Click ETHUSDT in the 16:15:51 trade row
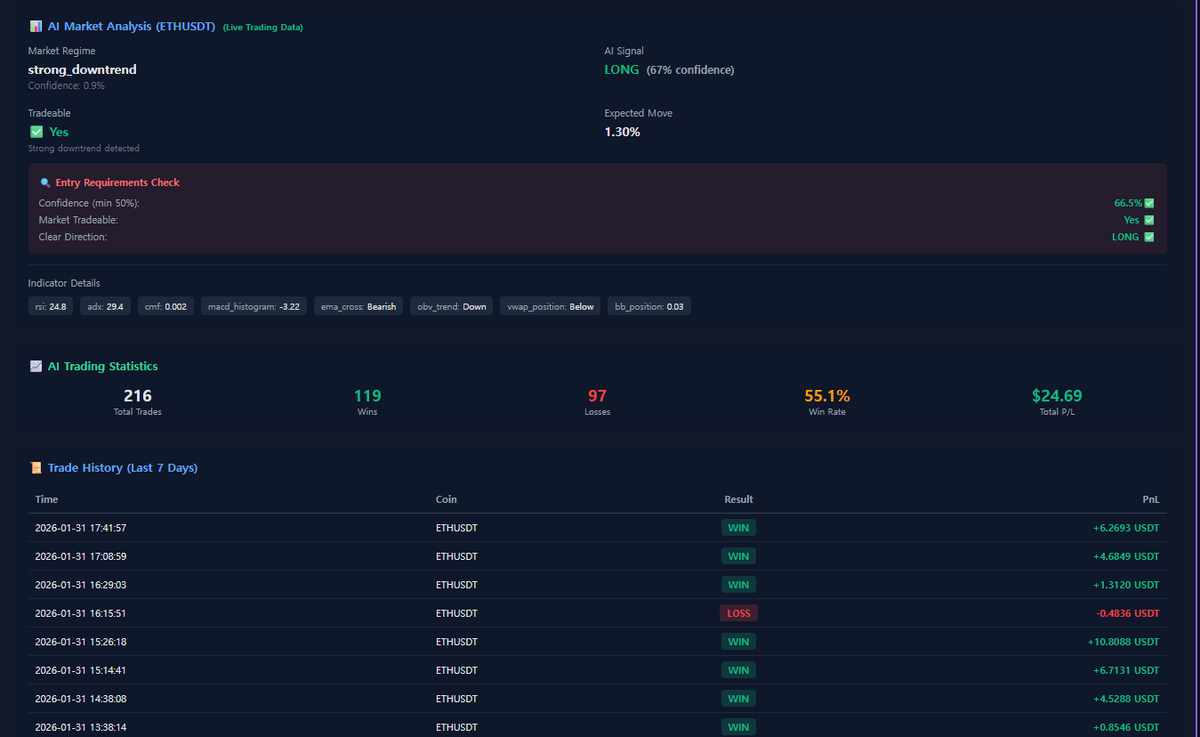This screenshot has width=1200, height=737. 456,613
